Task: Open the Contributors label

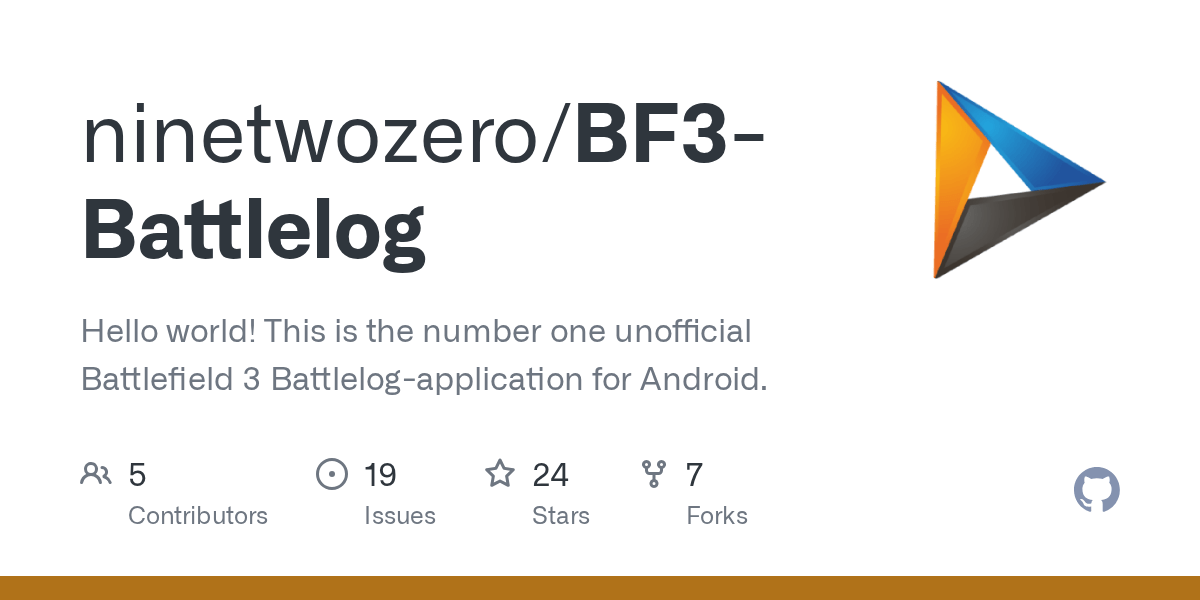Action: pyautogui.click(x=198, y=516)
